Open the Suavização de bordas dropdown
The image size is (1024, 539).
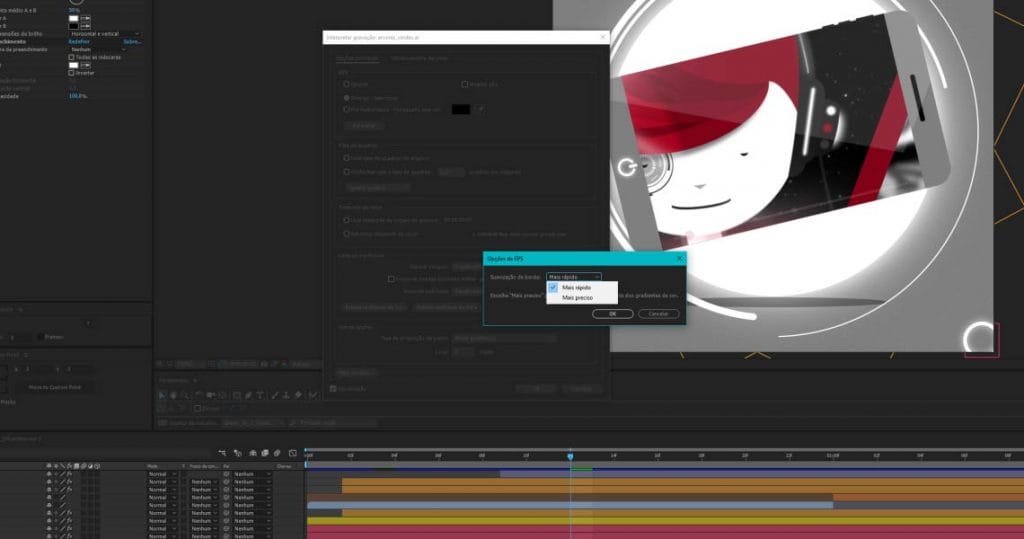574,276
